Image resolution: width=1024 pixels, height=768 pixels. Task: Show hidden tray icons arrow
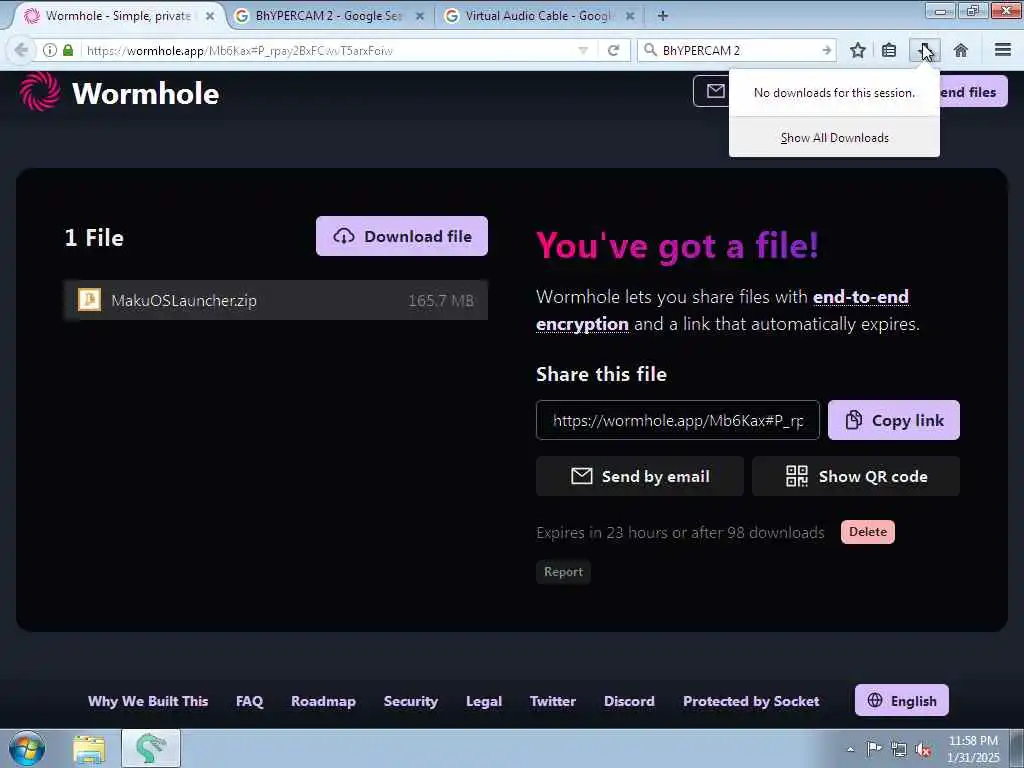tap(850, 749)
